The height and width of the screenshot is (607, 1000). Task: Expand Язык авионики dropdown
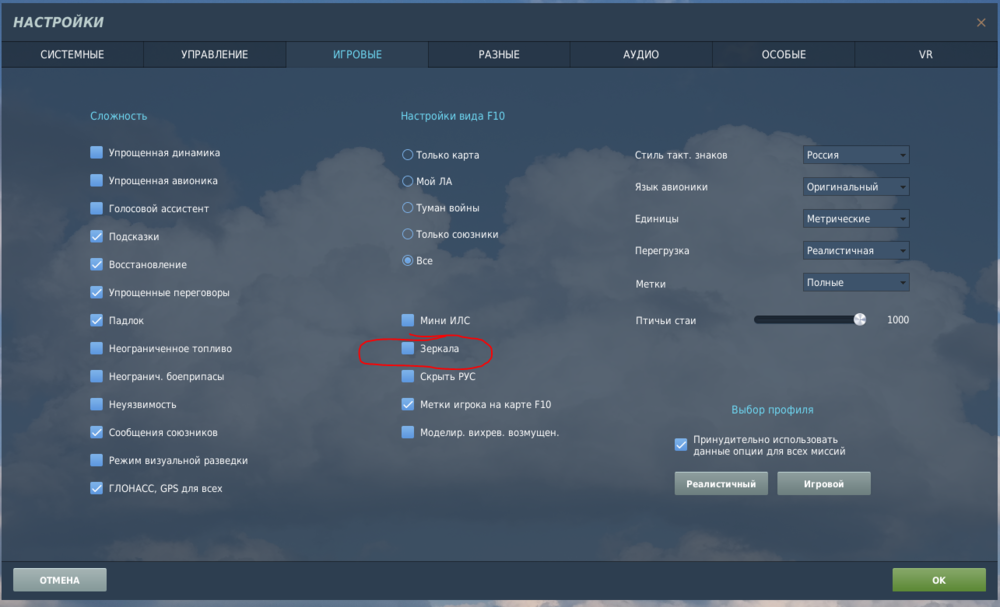coord(856,187)
